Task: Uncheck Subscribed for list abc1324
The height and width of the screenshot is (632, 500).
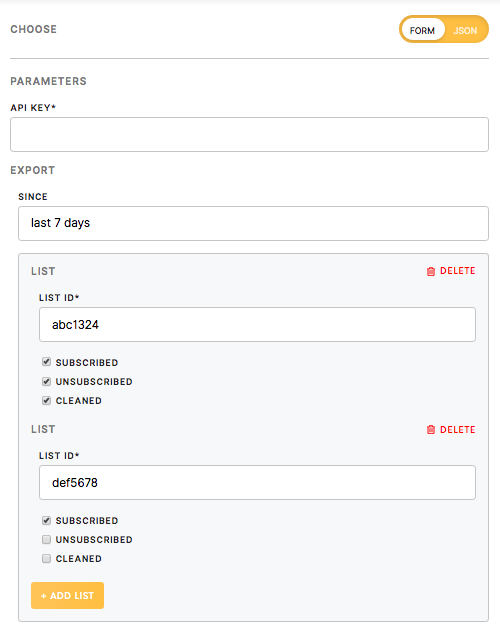Action: point(46,362)
